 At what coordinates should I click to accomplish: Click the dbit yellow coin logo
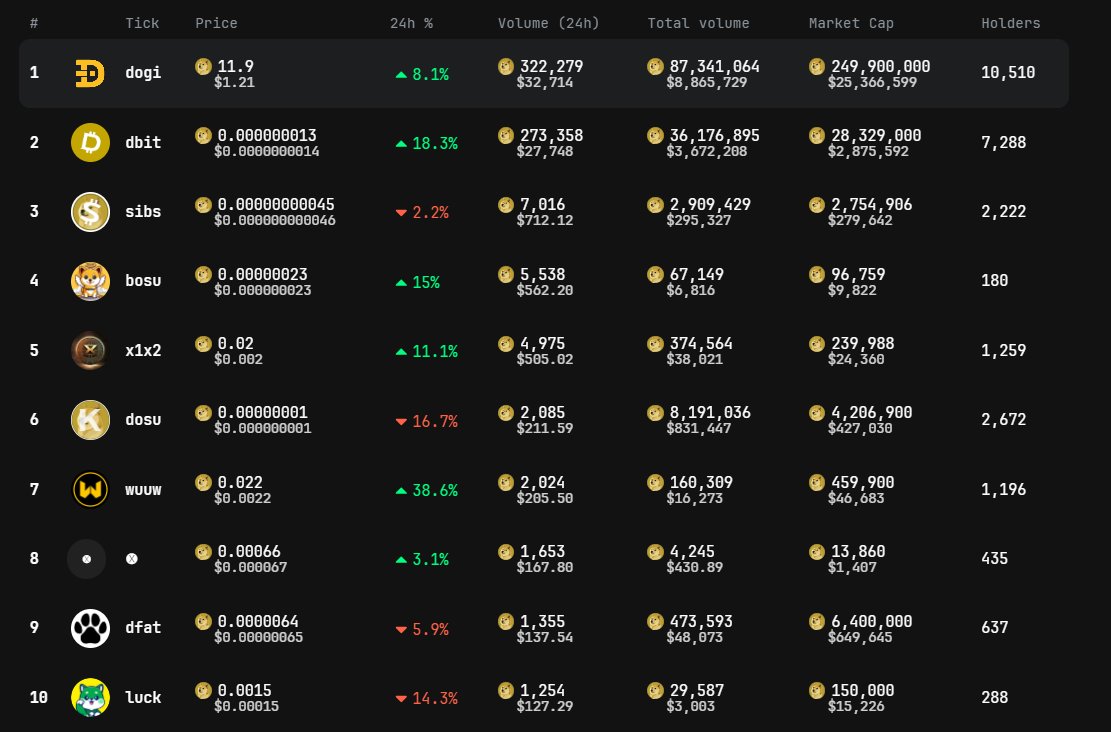coord(90,142)
